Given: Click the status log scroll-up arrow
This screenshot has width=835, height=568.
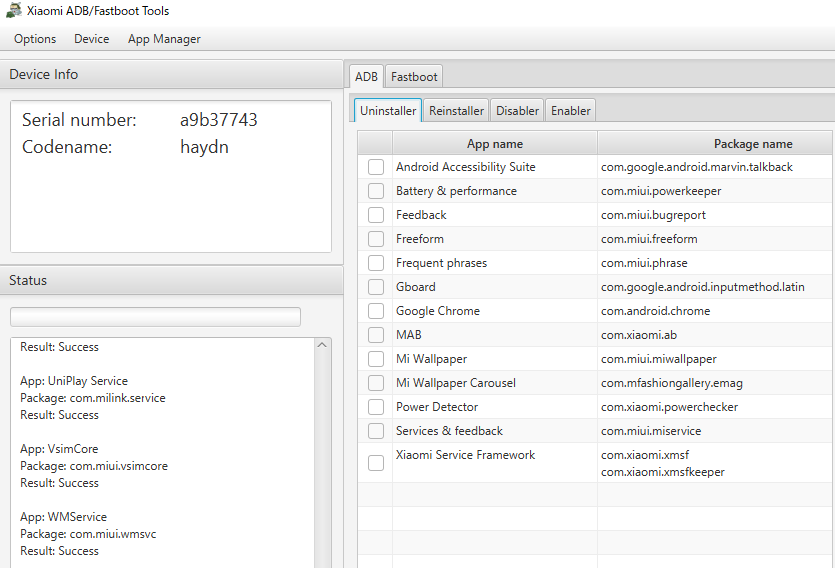Looking at the screenshot, I should pyautogui.click(x=322, y=345).
